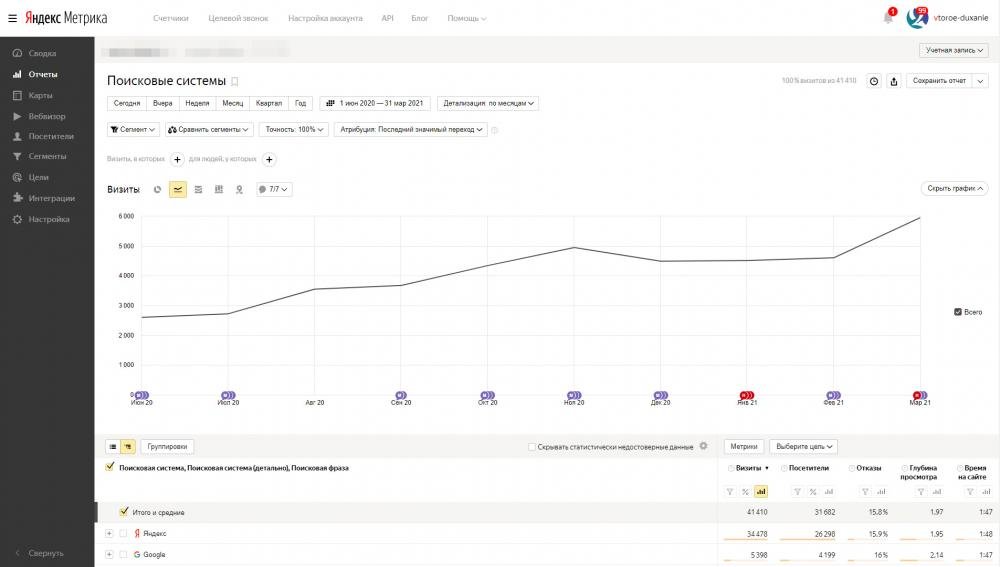Screen dimensions: 1000x567
Task: Open the Атрибуция dropdown
Action: [411, 129]
